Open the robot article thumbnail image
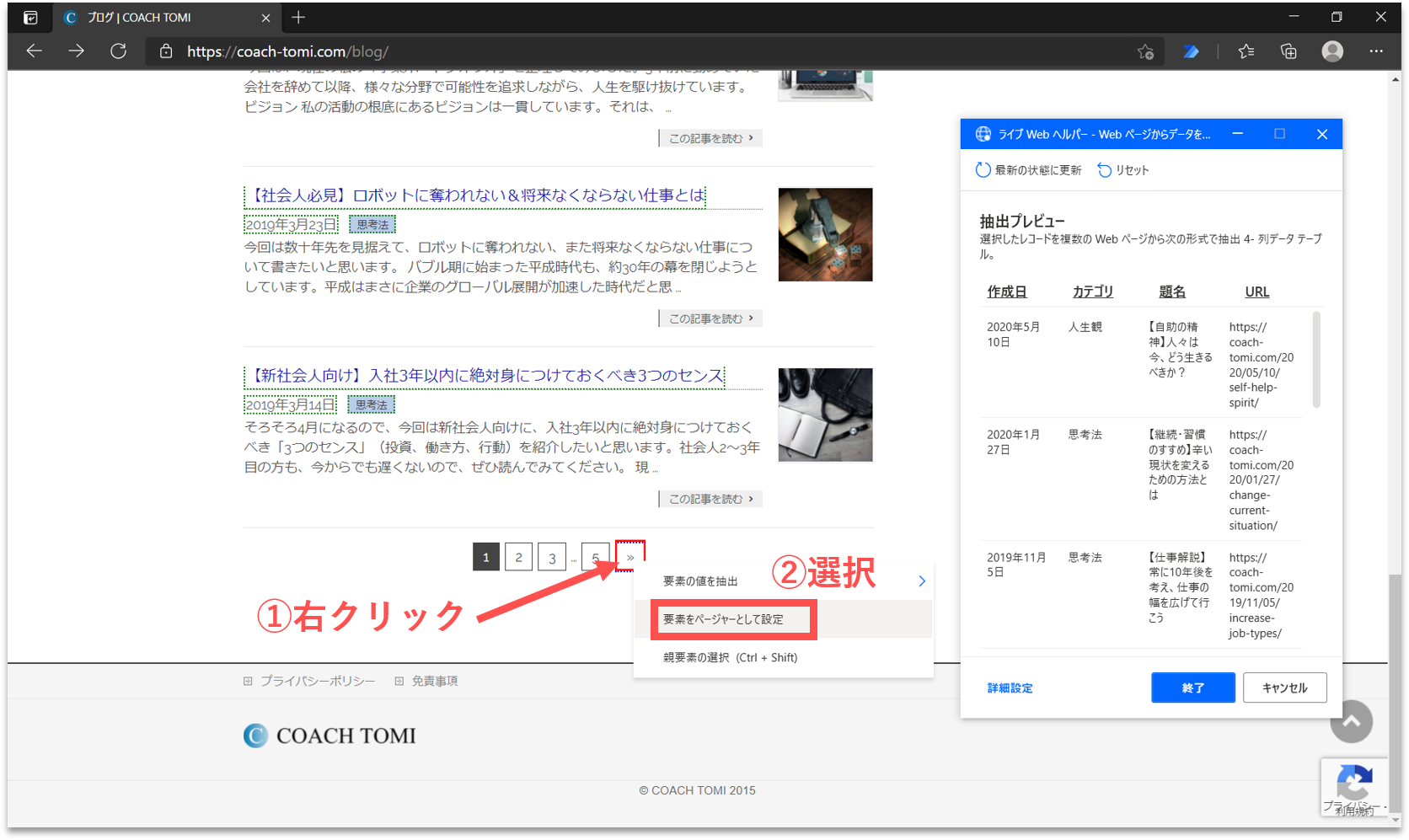This screenshot has height=840, width=1409. 825,235
